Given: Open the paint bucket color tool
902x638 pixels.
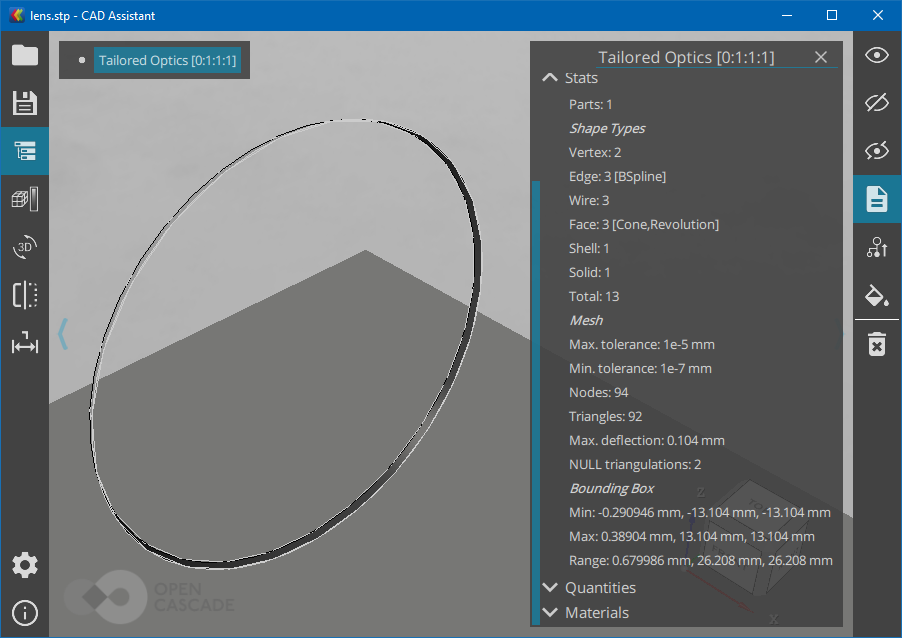Looking at the screenshot, I should pyautogui.click(x=877, y=296).
